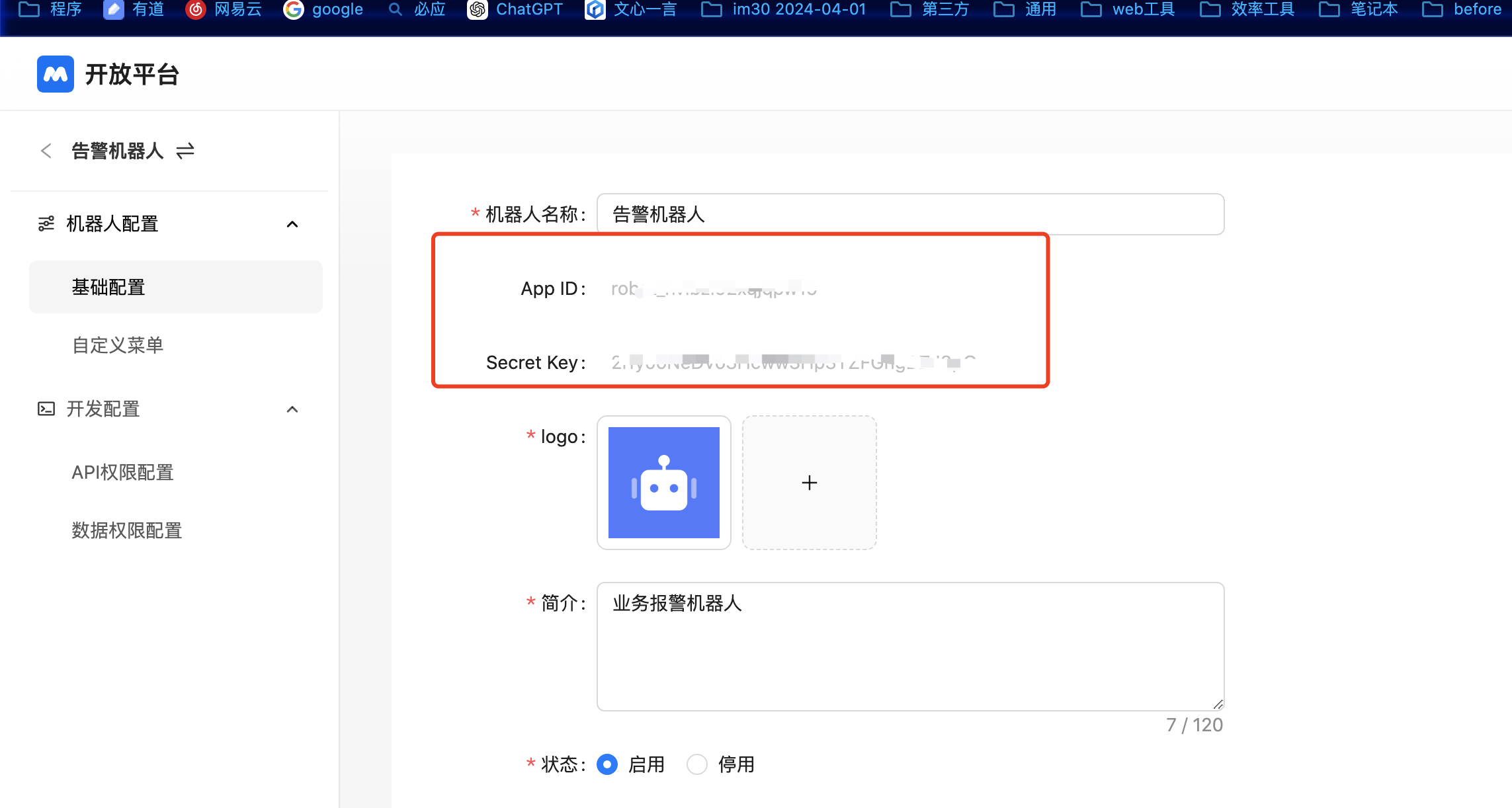Click the plus icon to upload logo
This screenshot has width=1512, height=808.
[x=809, y=483]
